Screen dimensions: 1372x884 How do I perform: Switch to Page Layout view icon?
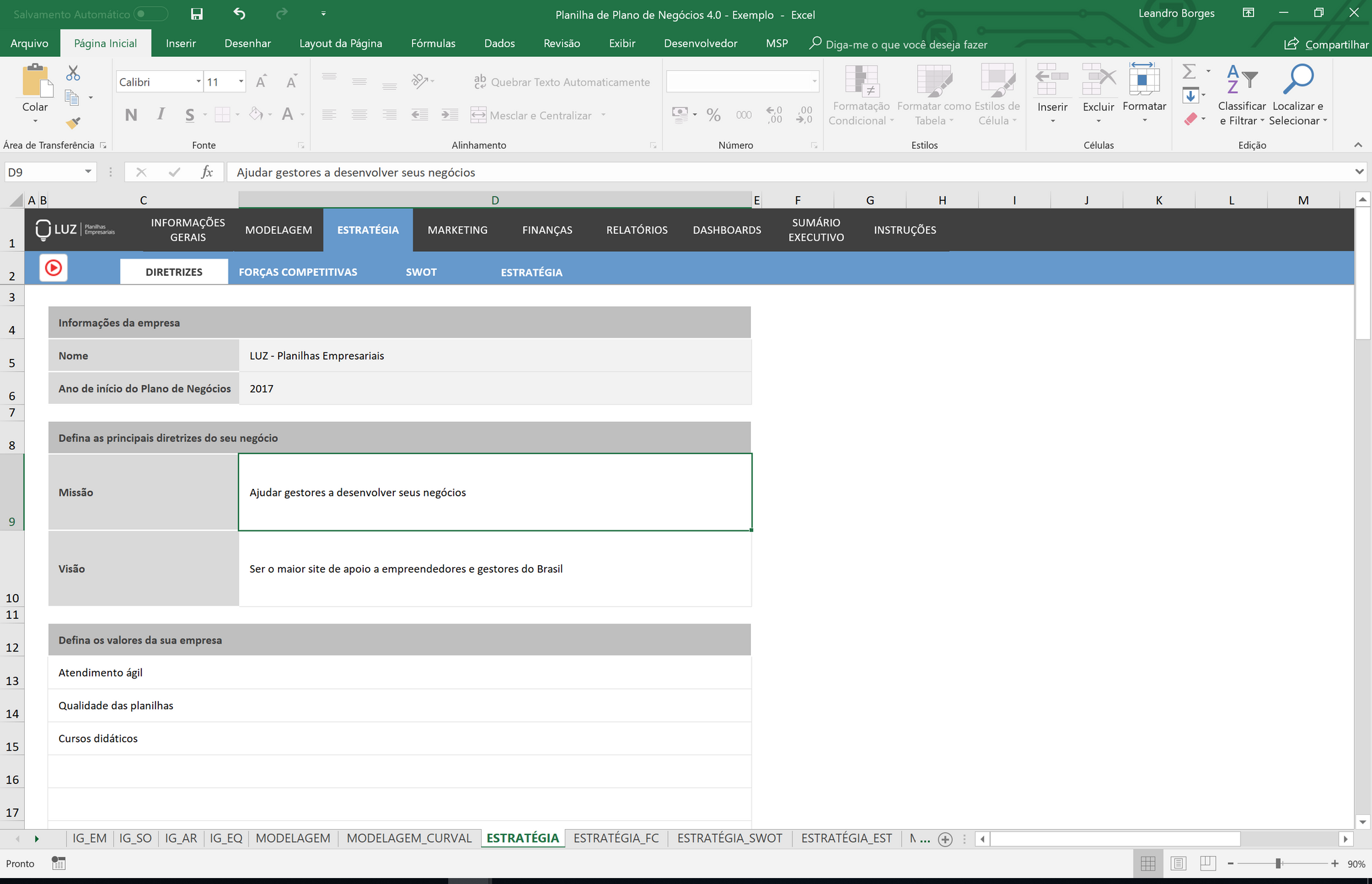[x=1178, y=863]
